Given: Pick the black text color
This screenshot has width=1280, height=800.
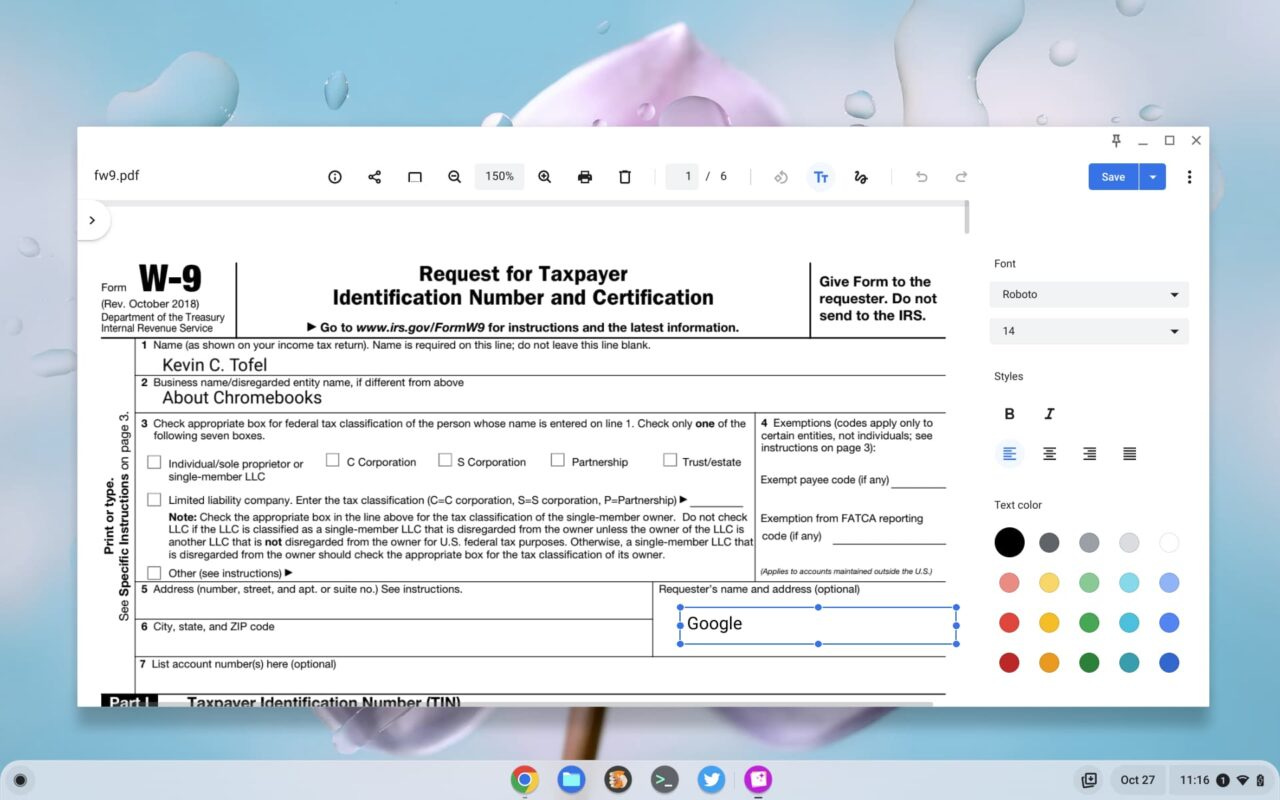Looking at the screenshot, I should click(1009, 543).
